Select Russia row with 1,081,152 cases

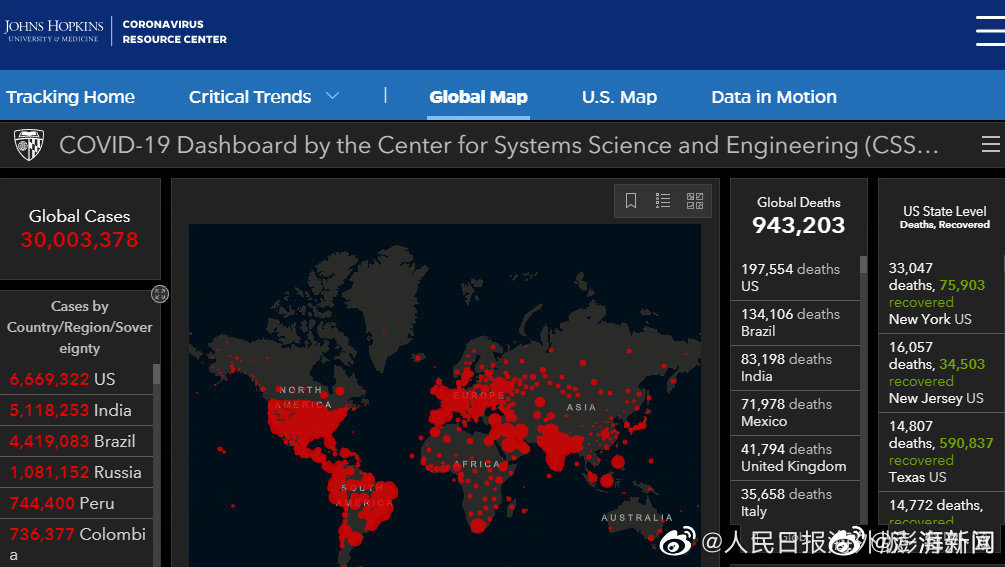click(x=76, y=472)
